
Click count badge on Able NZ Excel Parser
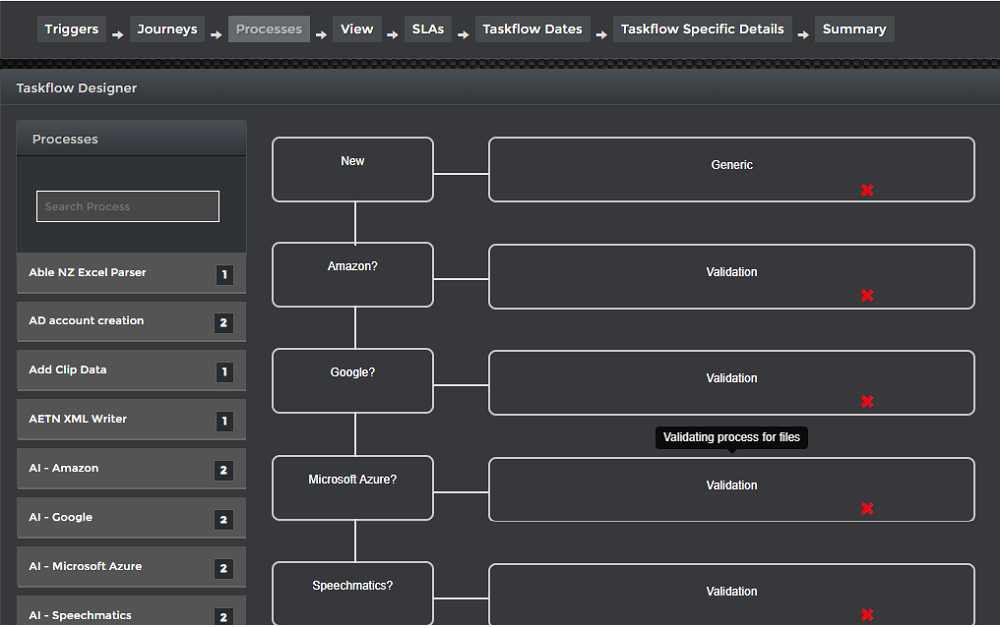tap(225, 274)
